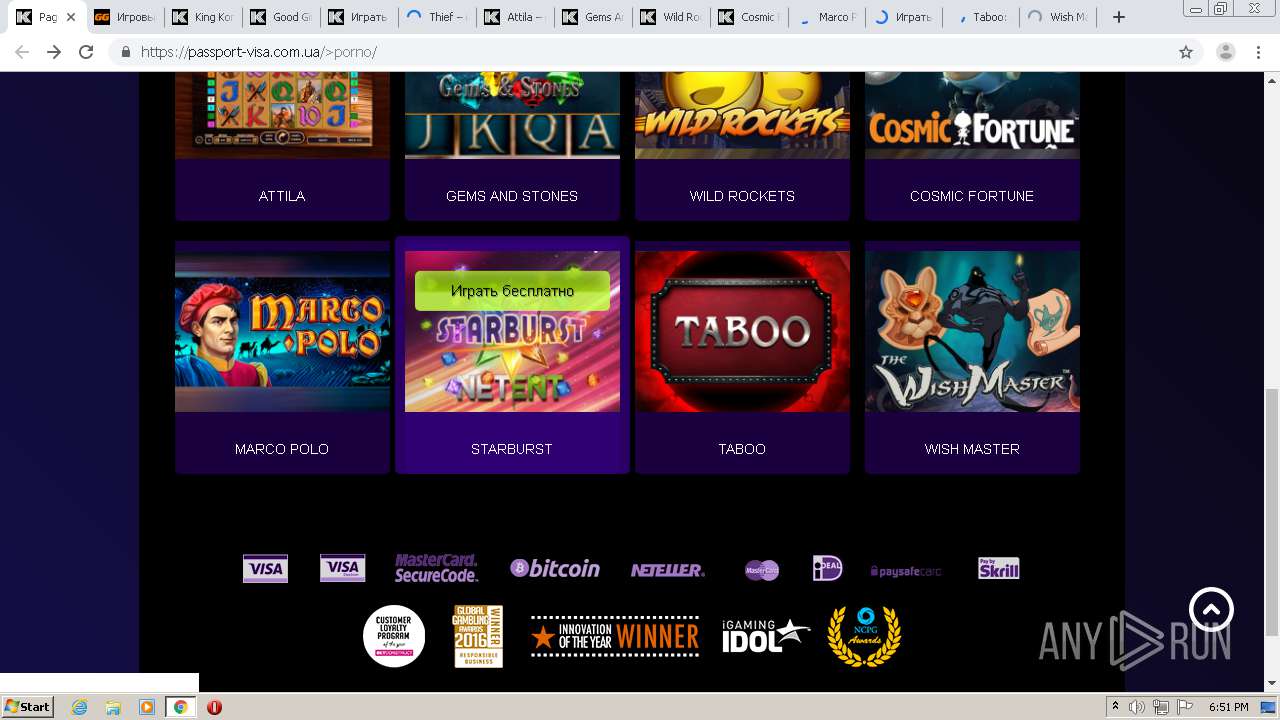This screenshot has height=720, width=1280.
Task: Click the Innovation of the Year Winner badge
Action: pyautogui.click(x=615, y=636)
